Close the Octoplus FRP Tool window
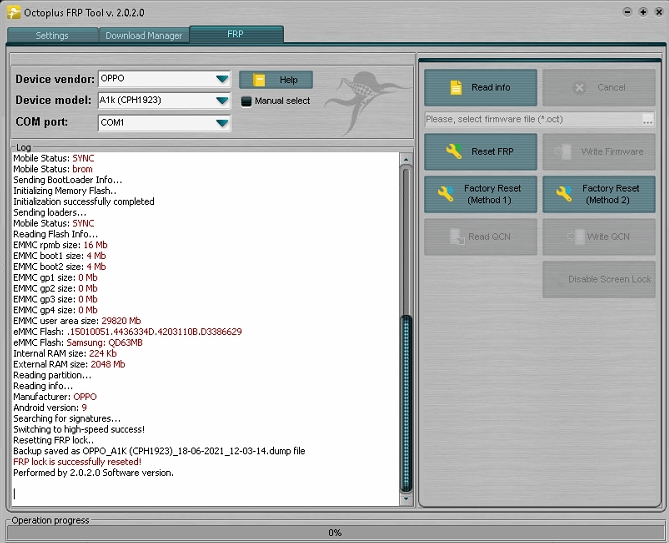This screenshot has width=669, height=543. 659,12
